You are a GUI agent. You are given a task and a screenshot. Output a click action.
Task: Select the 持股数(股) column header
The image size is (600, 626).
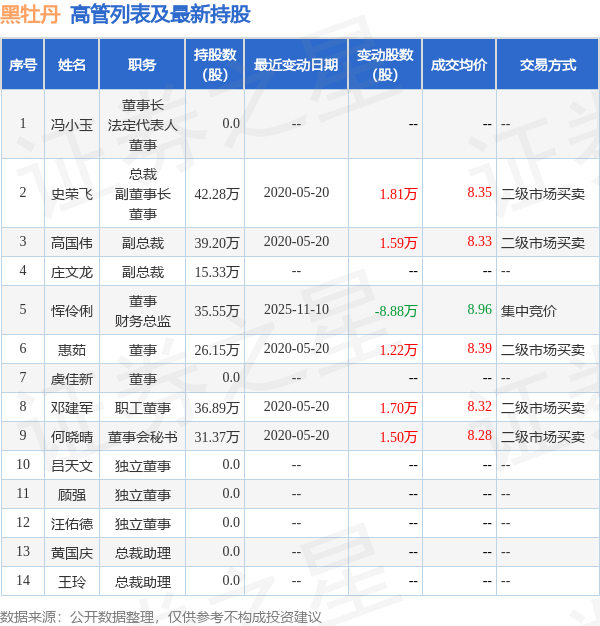(x=215, y=64)
